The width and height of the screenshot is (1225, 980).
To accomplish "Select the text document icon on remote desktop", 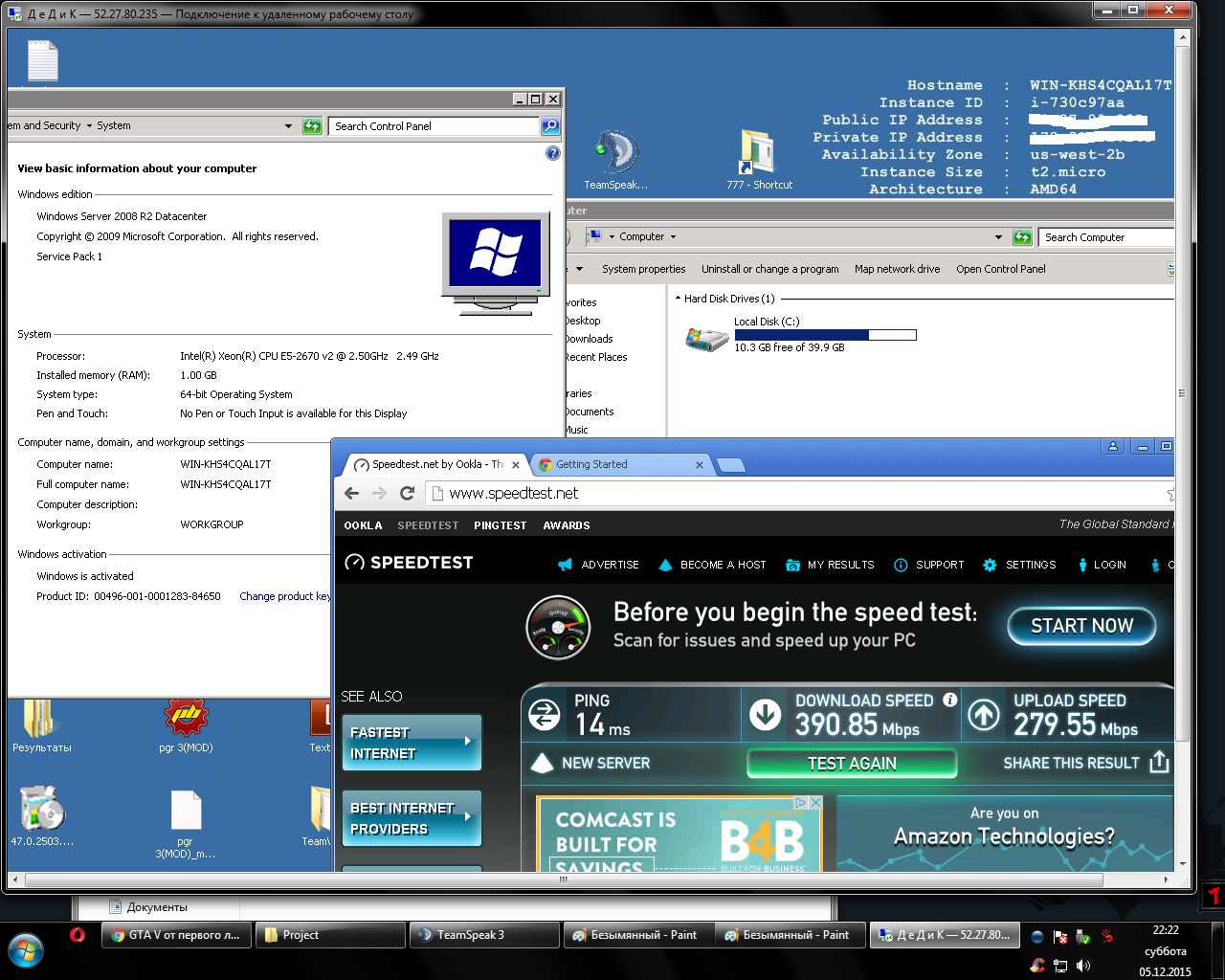I will click(x=43, y=60).
